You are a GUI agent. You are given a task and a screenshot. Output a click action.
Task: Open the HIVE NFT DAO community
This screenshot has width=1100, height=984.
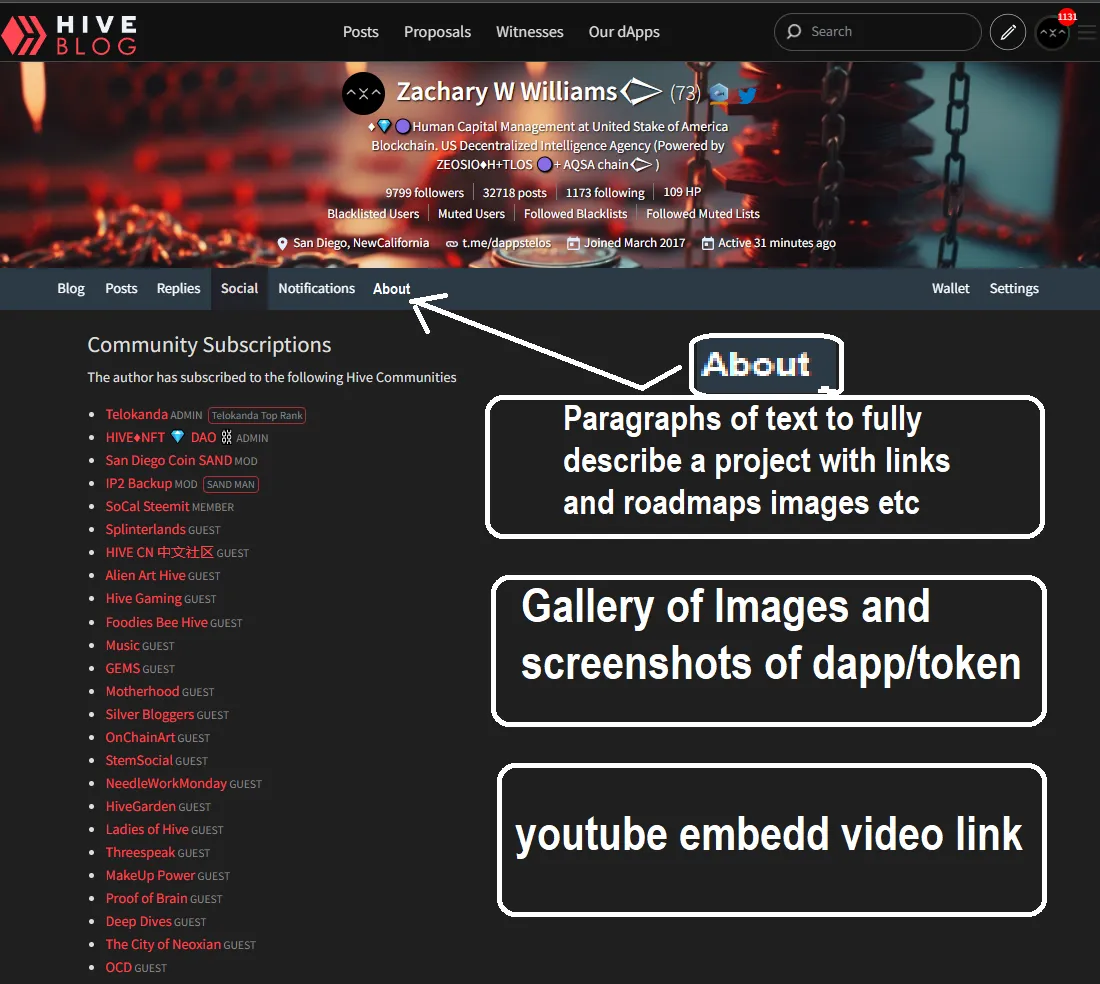point(168,438)
